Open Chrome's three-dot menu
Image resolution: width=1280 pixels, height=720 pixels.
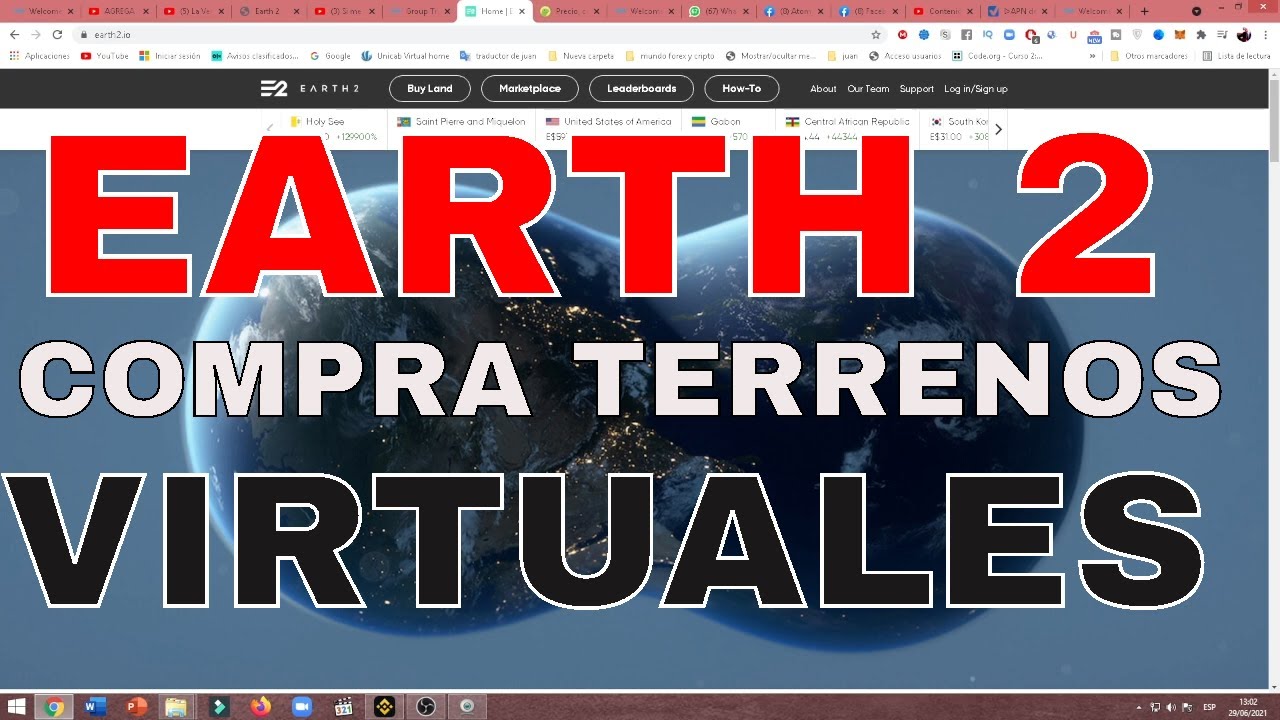click(1266, 34)
